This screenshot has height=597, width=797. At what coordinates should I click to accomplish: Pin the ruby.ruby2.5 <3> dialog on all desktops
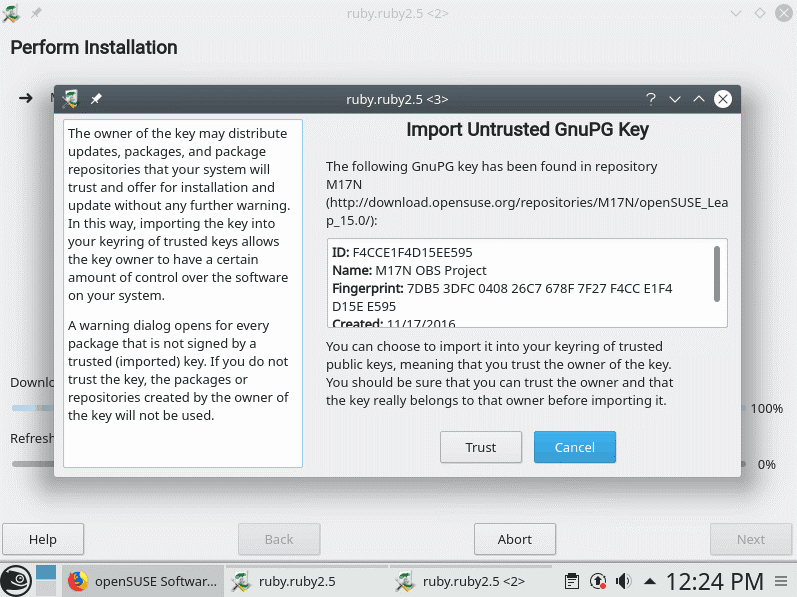(96, 99)
